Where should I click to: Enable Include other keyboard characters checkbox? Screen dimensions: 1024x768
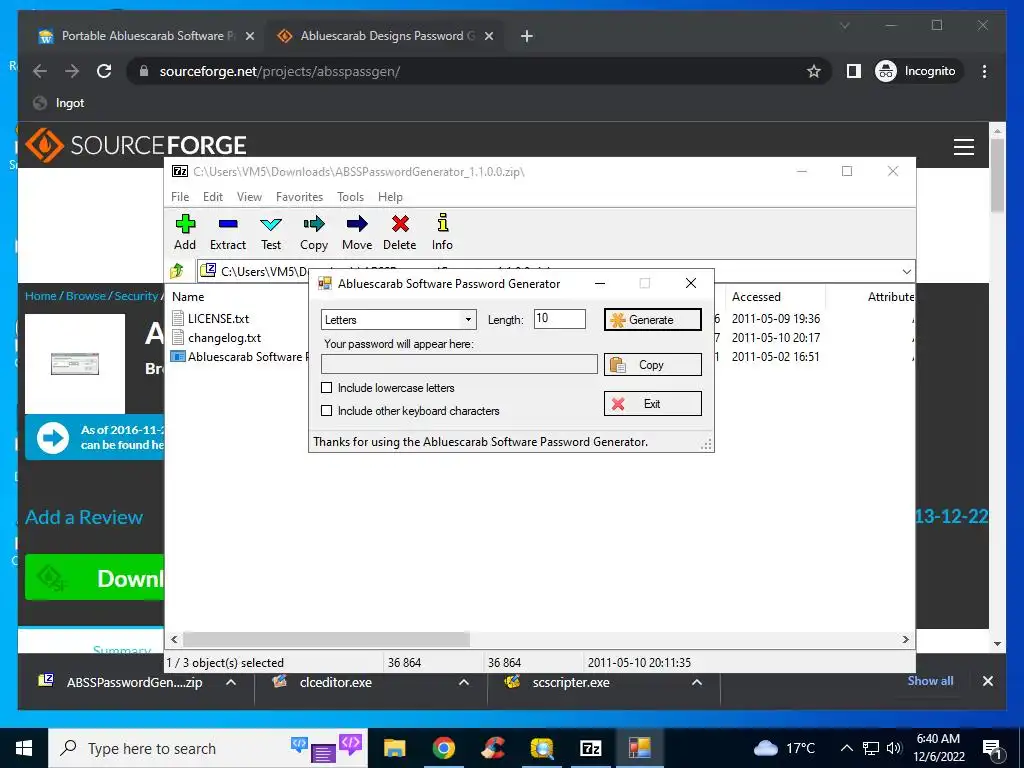pyautogui.click(x=327, y=411)
